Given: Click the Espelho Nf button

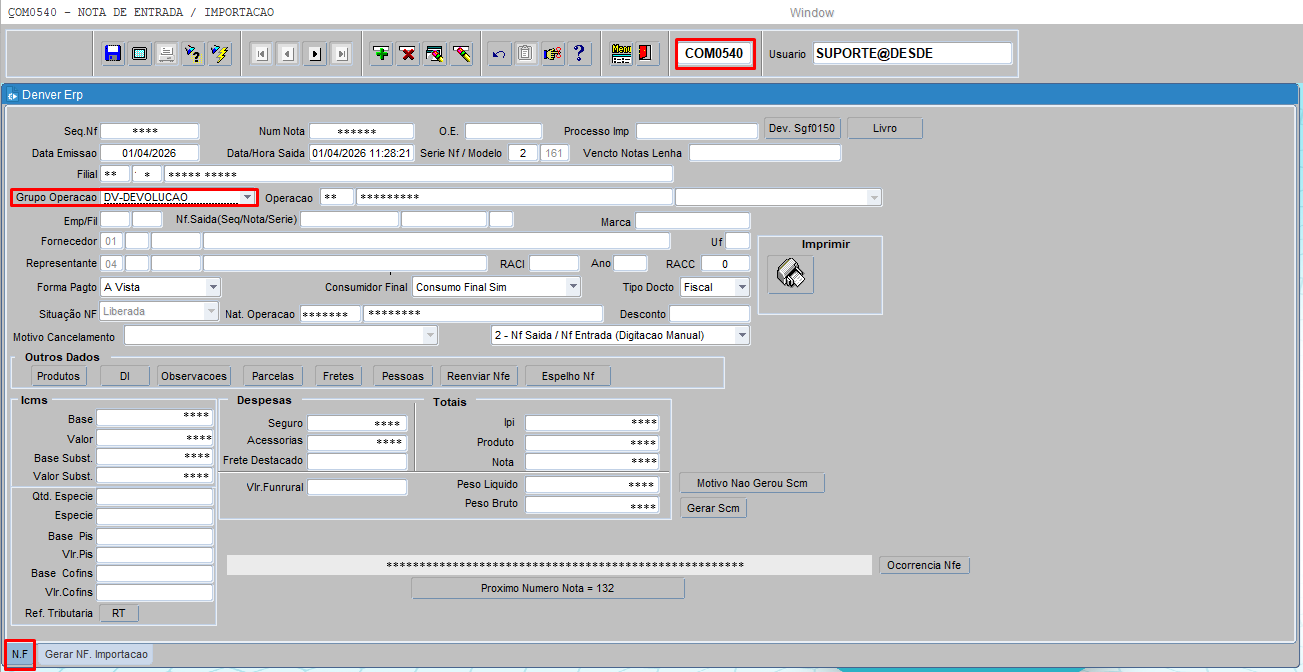Looking at the screenshot, I should (x=568, y=376).
